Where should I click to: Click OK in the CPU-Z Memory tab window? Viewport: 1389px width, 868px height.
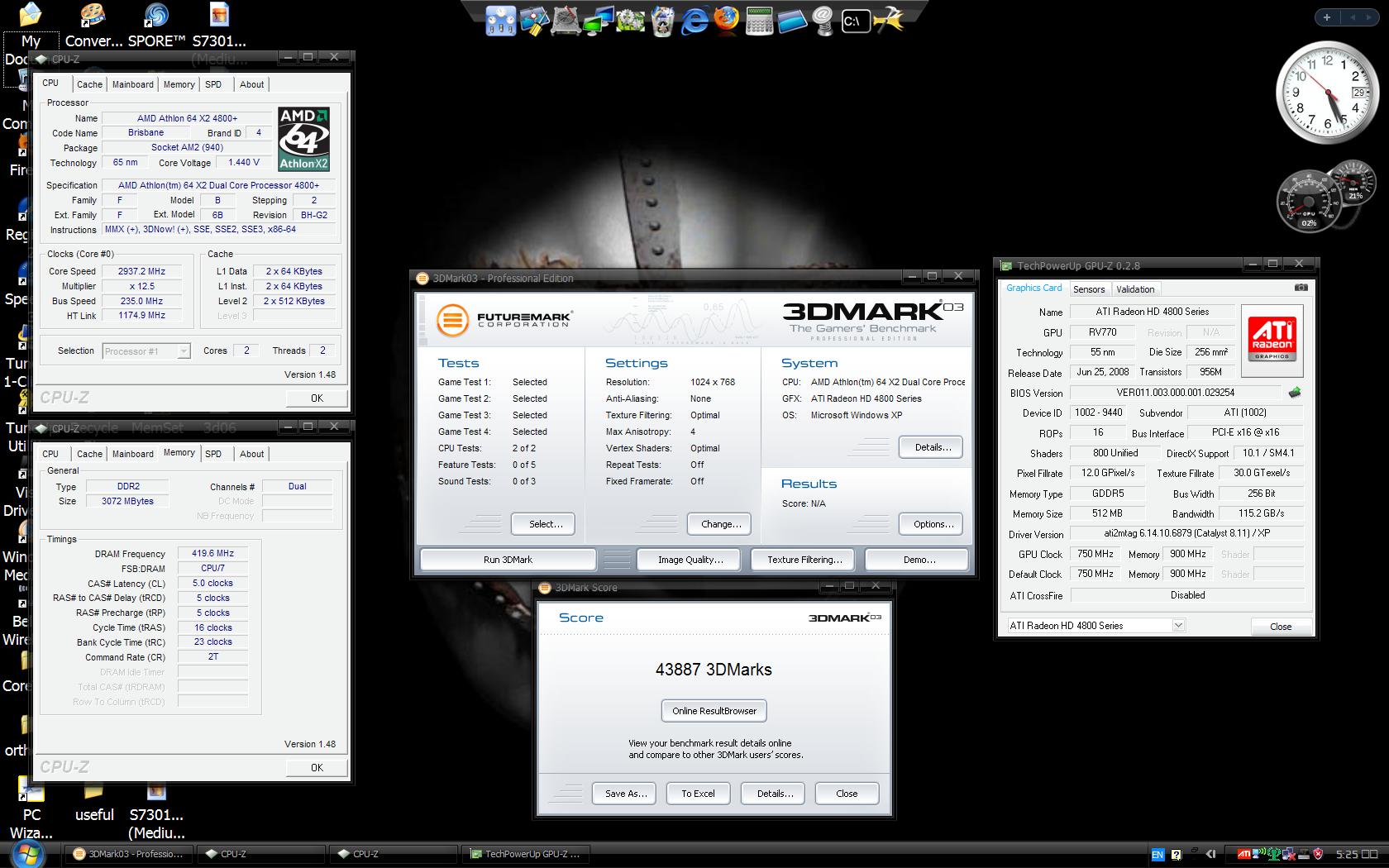click(317, 768)
